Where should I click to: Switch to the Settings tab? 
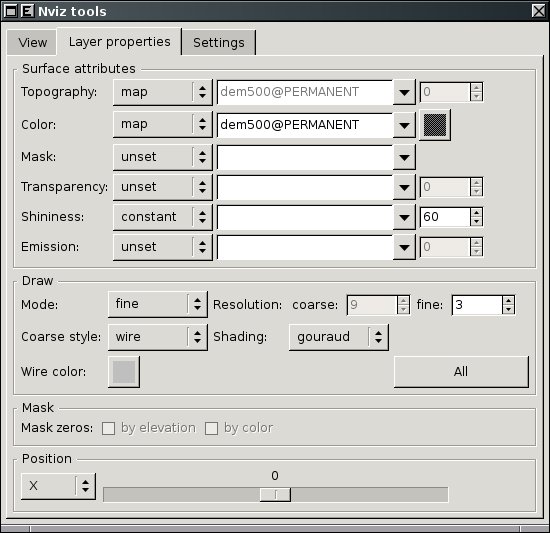219,42
